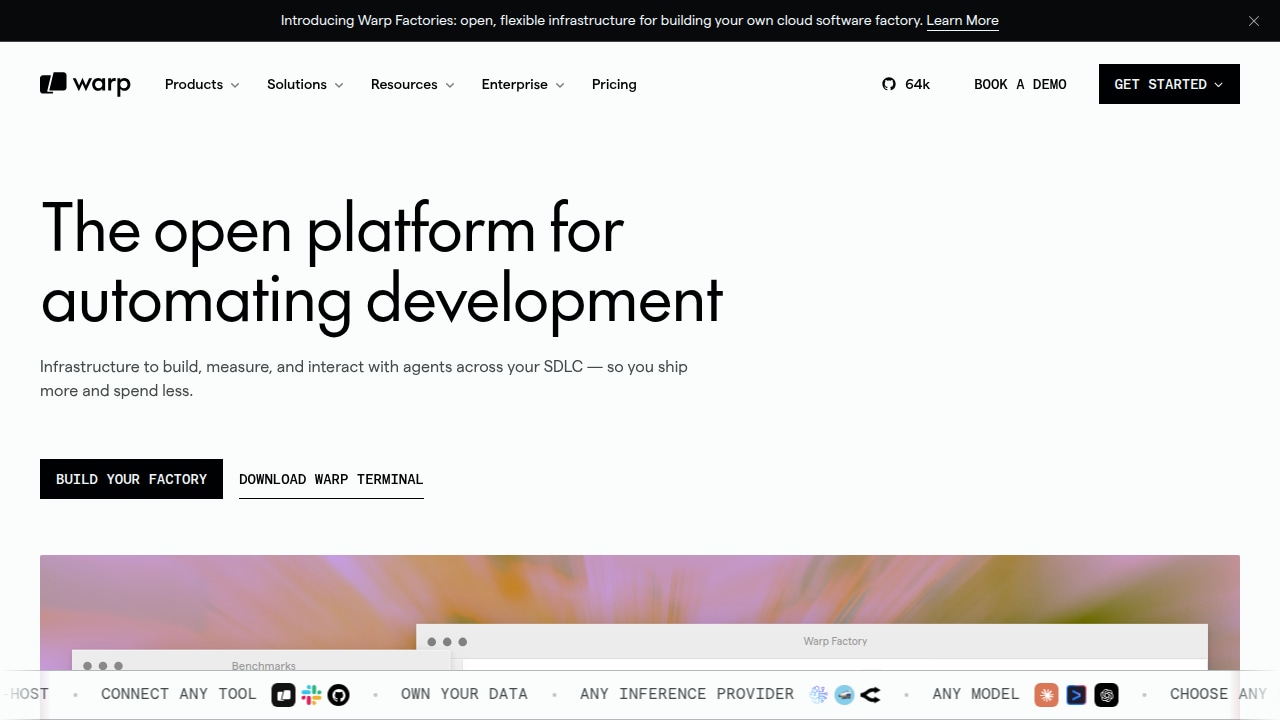Click the GitHub icon in the bottom ticker

[x=339, y=695]
